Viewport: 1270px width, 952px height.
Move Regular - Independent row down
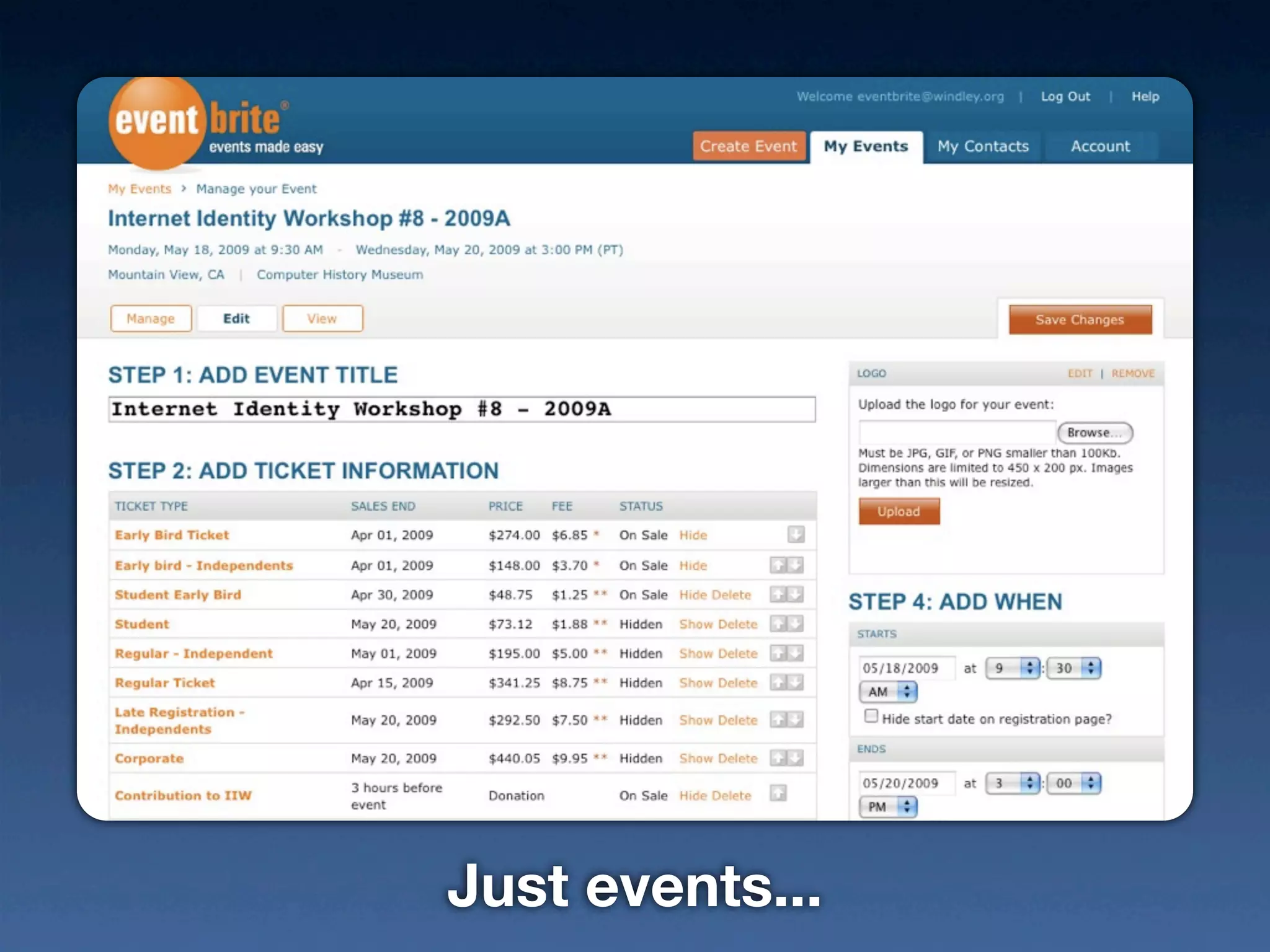(x=796, y=653)
